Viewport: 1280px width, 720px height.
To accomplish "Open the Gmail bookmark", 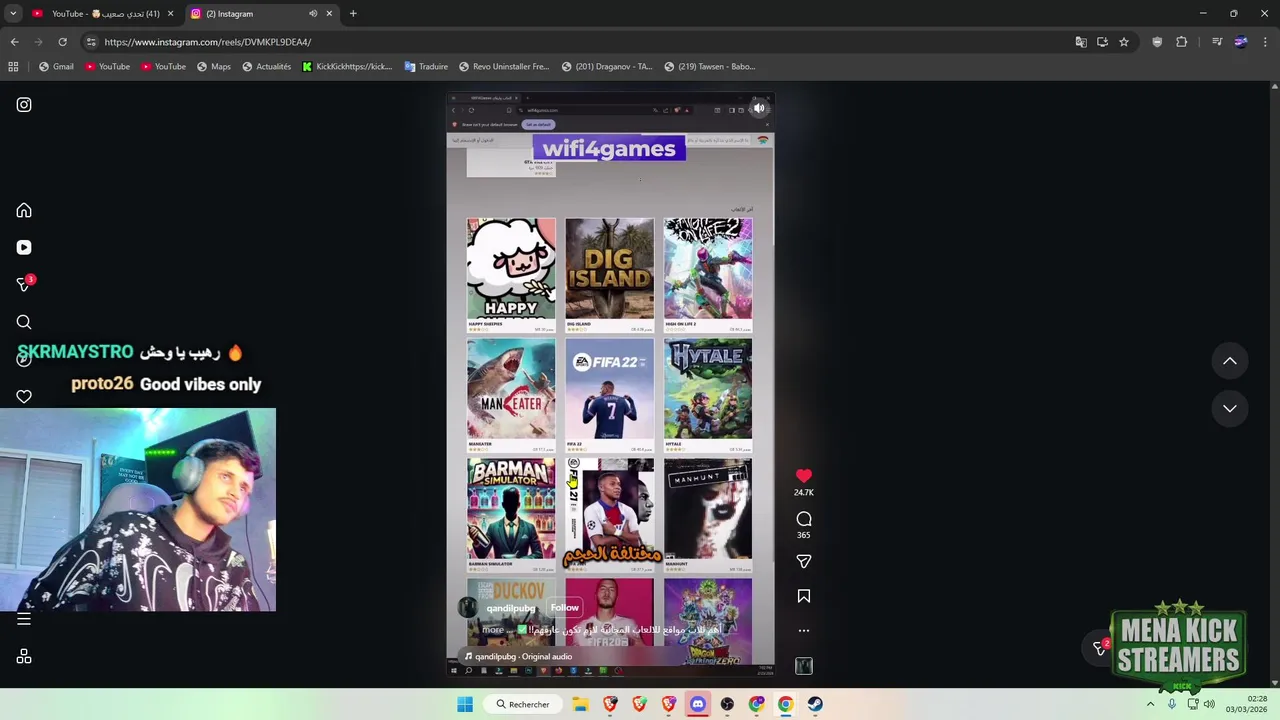I will pos(56,67).
